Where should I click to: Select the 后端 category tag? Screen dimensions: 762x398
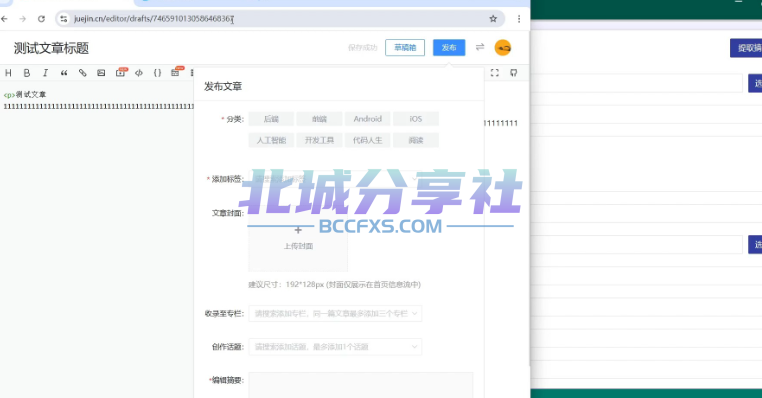tap(271, 119)
